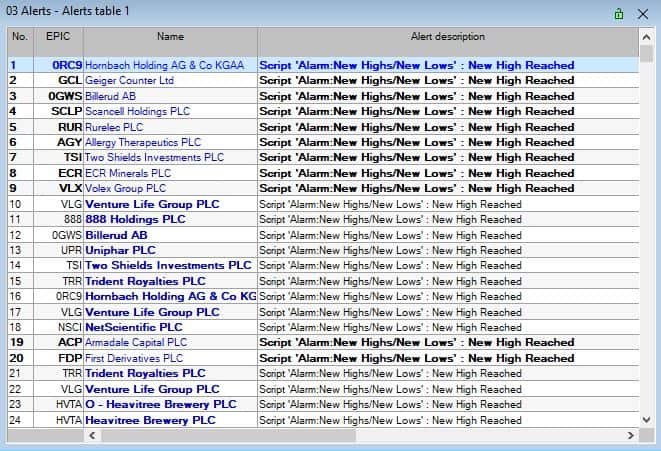661x451 pixels.
Task: Click the horizontal scrollbar right arrow
Action: tap(630, 435)
